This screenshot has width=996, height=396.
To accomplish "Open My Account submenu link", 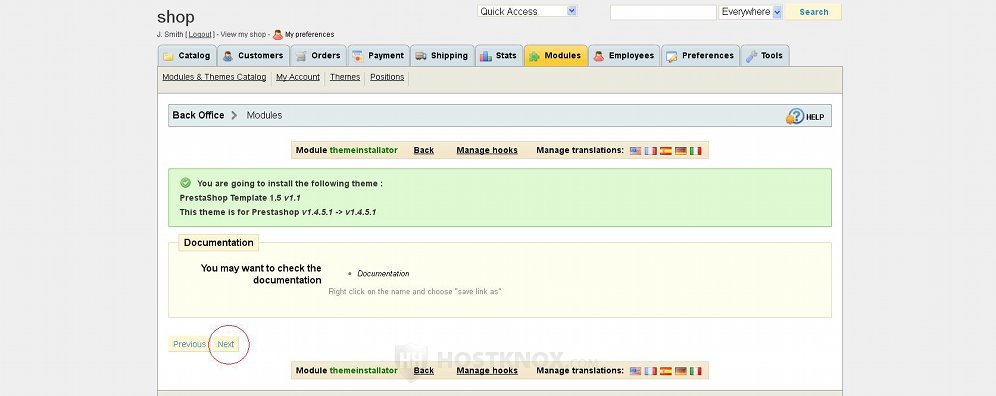I will (x=298, y=77).
